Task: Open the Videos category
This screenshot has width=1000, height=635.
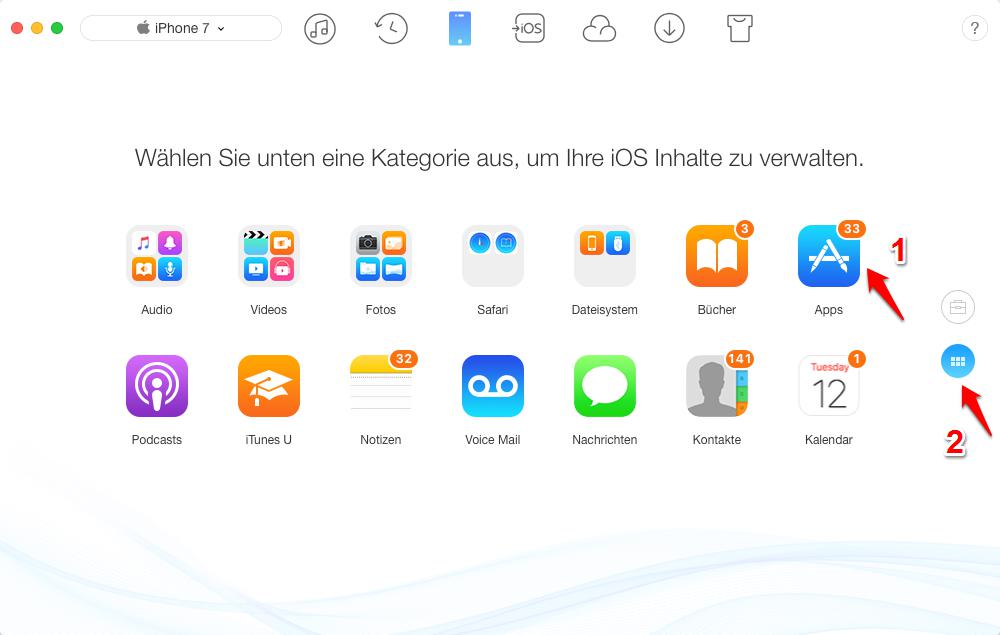Action: [x=268, y=256]
